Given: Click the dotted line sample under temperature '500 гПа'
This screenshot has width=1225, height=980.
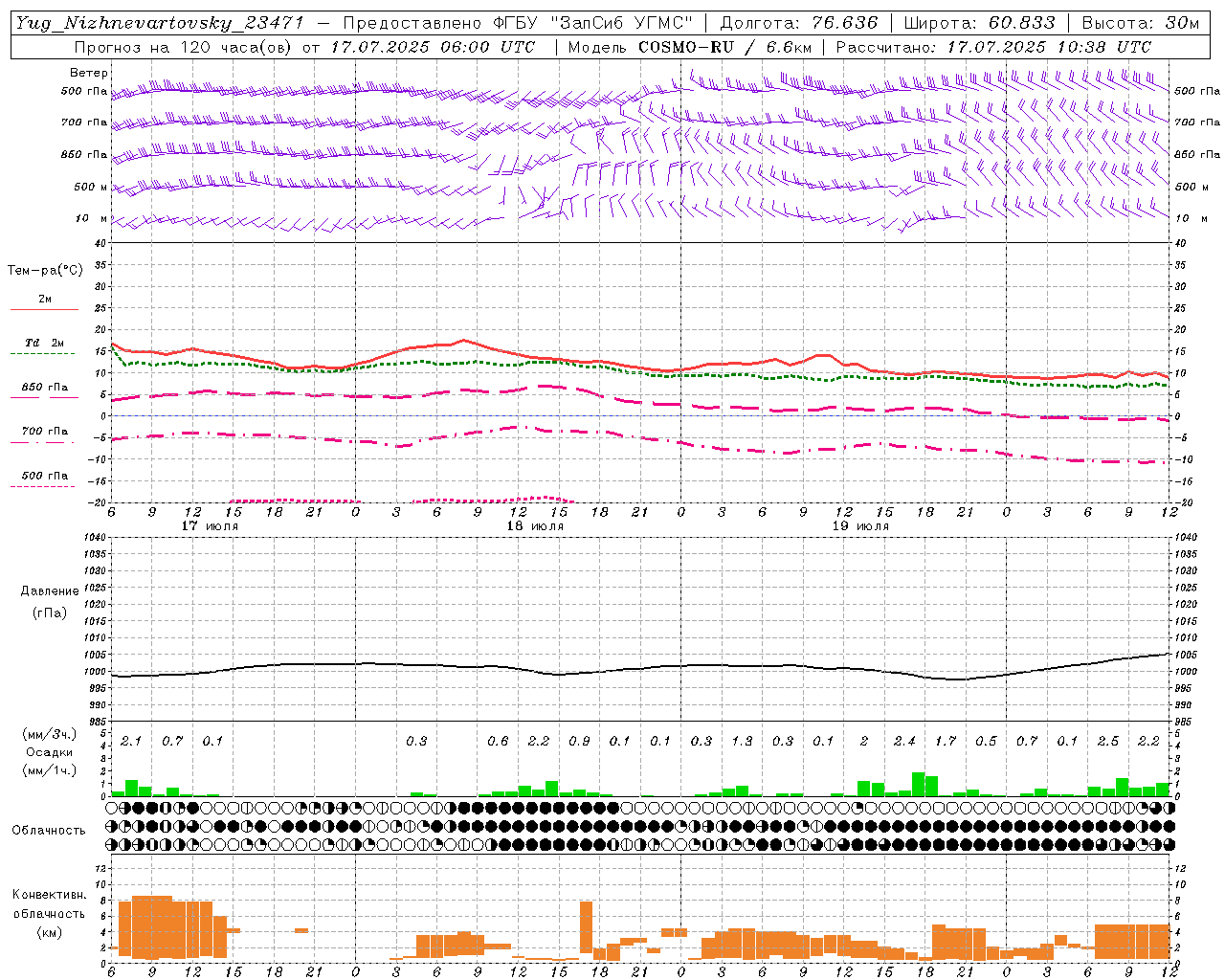Looking at the screenshot, I should click(44, 487).
